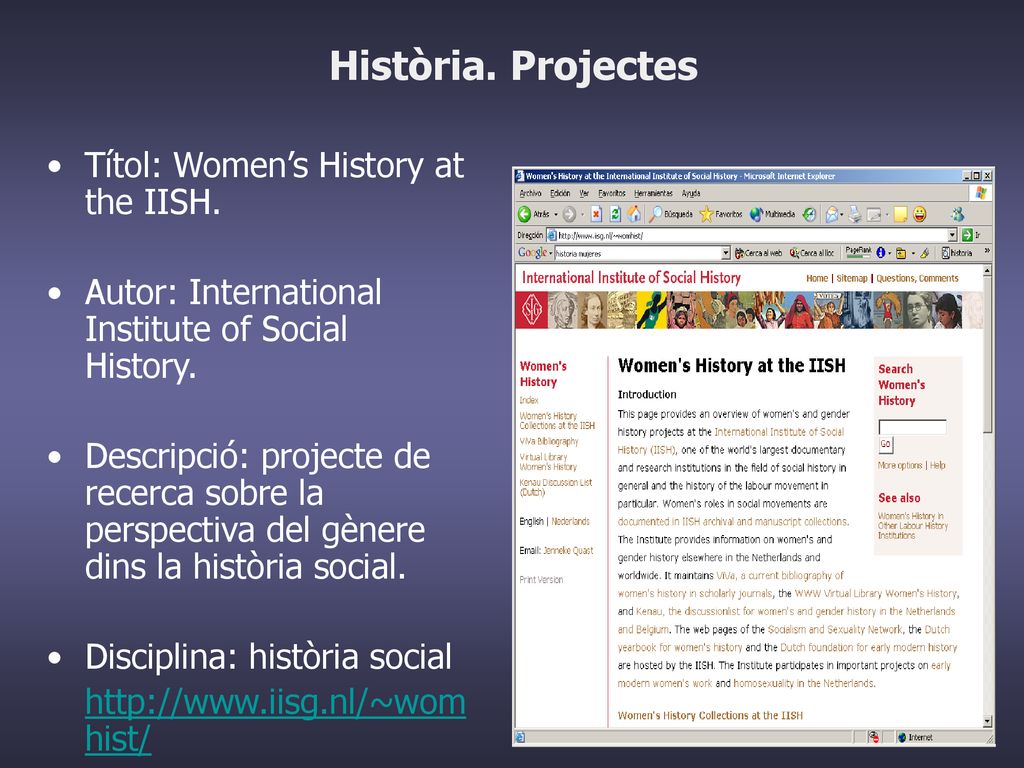
Task: Click the red IISG logo
Action: tap(532, 310)
